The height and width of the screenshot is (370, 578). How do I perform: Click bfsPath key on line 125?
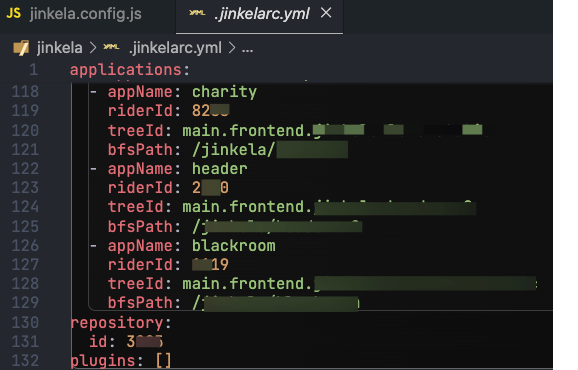click(140, 227)
